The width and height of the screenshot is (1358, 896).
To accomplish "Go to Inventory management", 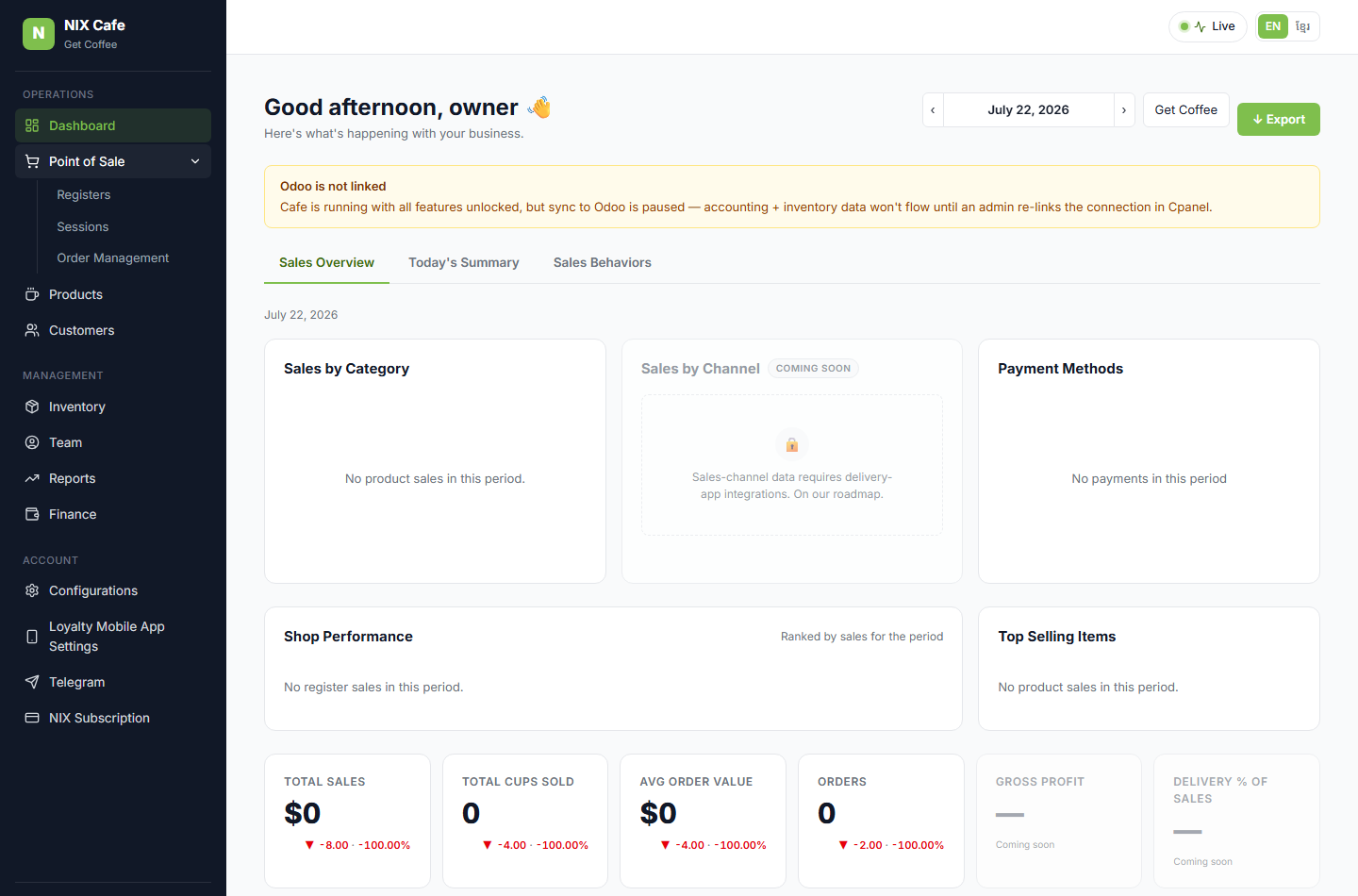I will pos(113,407).
